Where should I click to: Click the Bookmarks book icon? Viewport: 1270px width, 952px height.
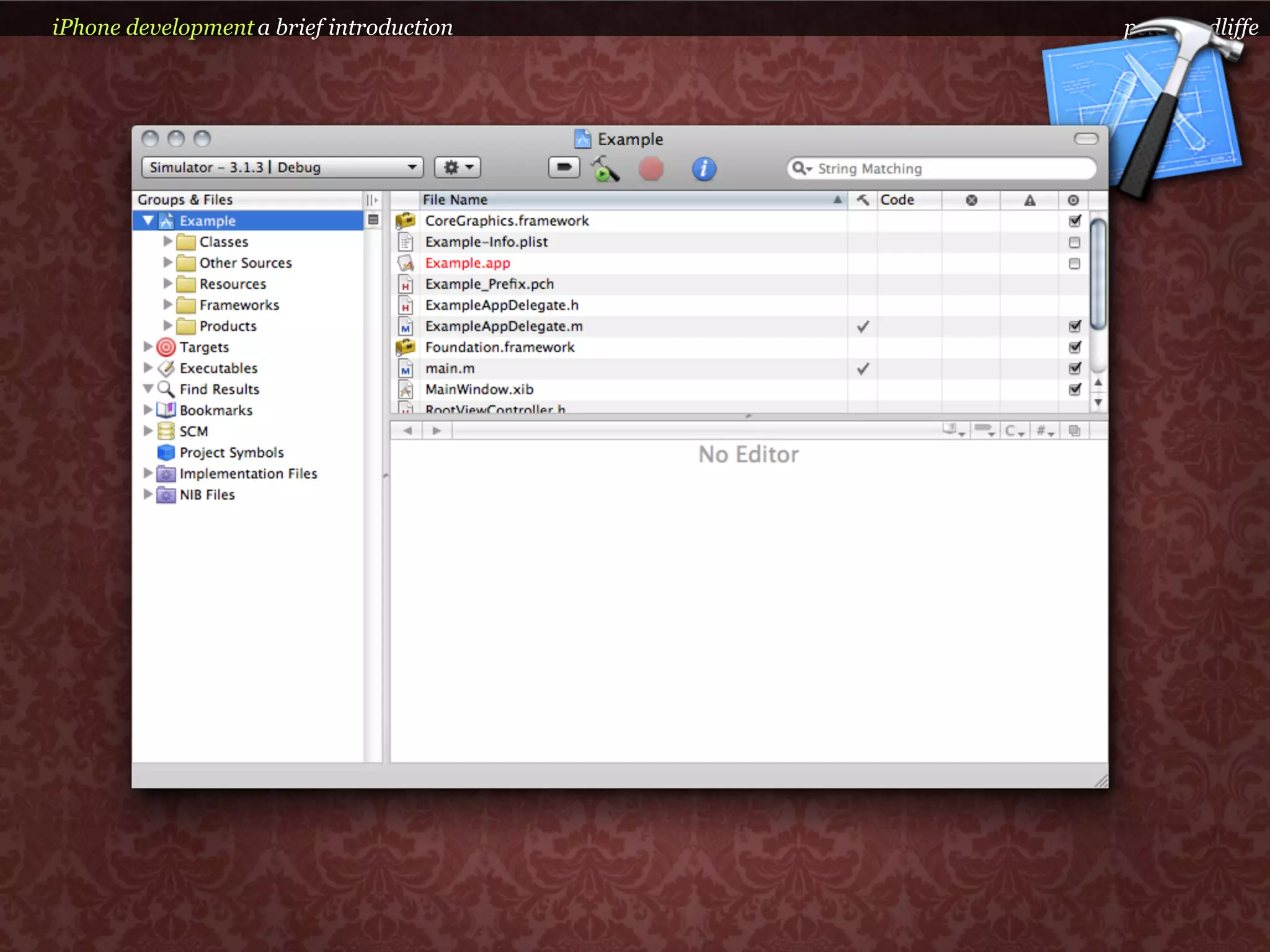coord(166,410)
